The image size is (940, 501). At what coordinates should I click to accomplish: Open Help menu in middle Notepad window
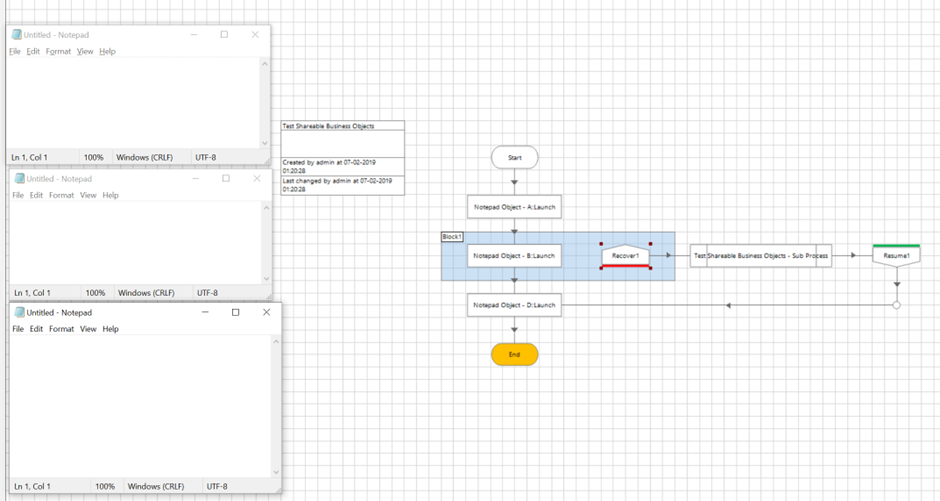pyautogui.click(x=110, y=195)
